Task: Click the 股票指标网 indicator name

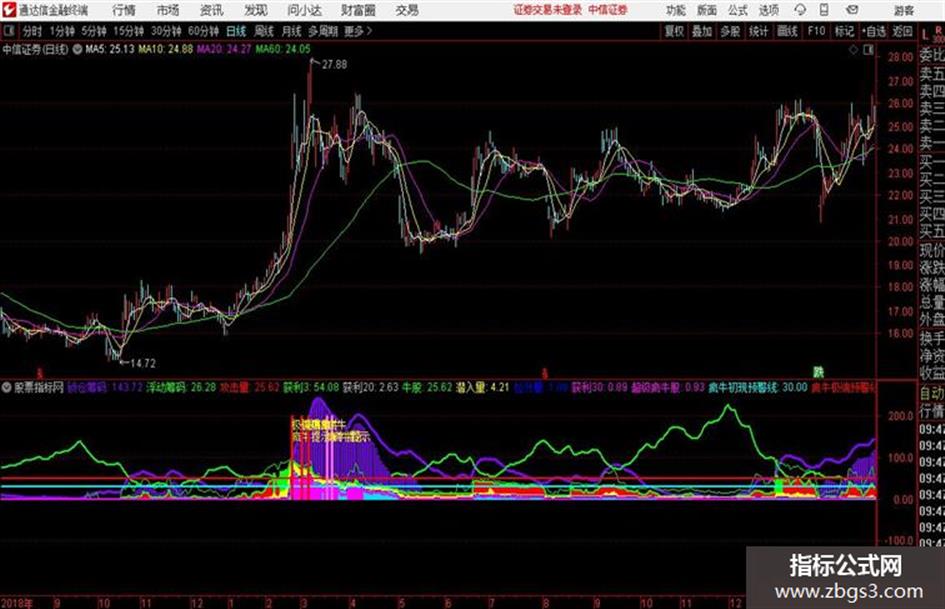Action: tap(39, 387)
